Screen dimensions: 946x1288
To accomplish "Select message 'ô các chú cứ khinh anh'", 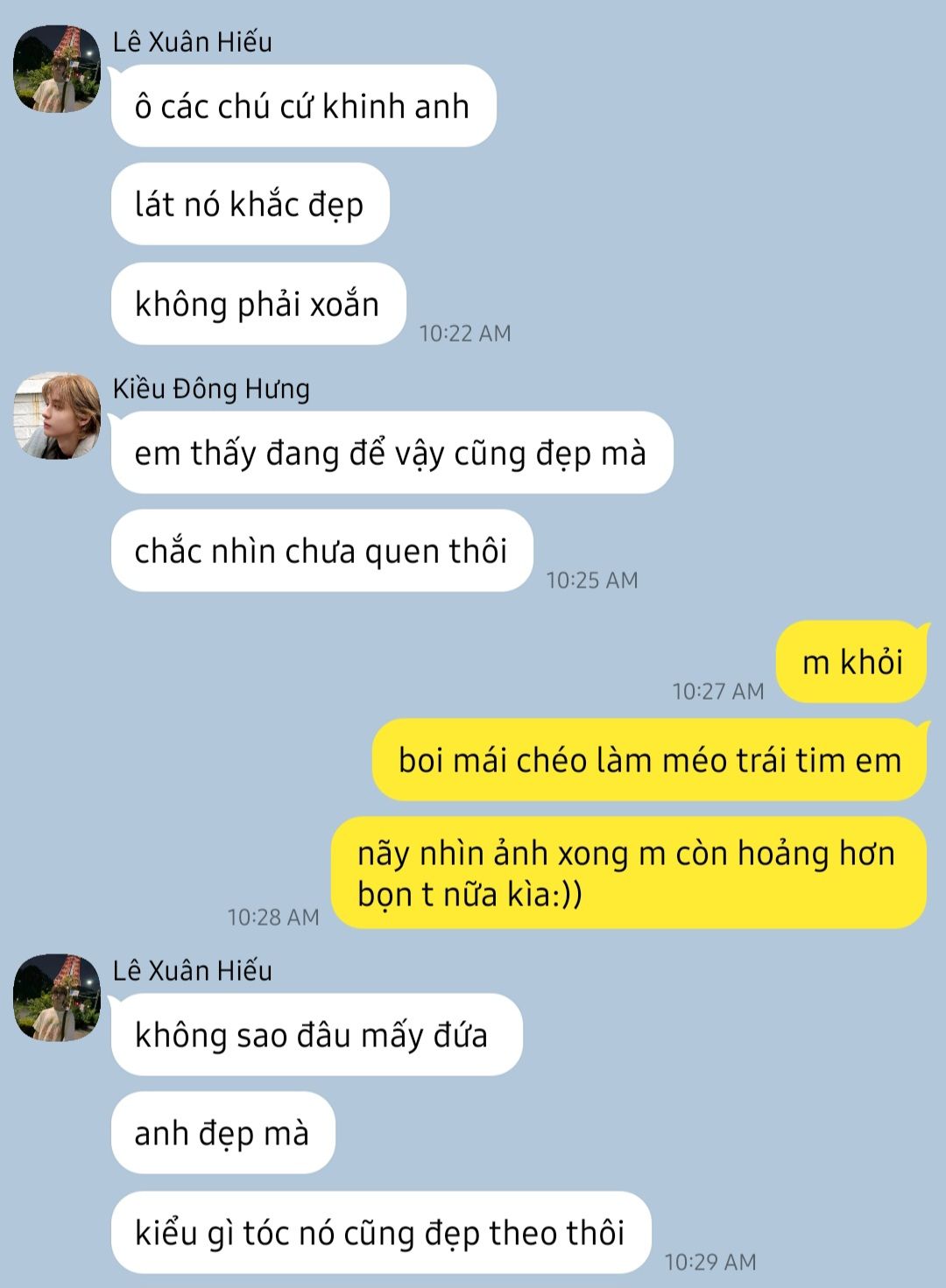I will pos(303,106).
